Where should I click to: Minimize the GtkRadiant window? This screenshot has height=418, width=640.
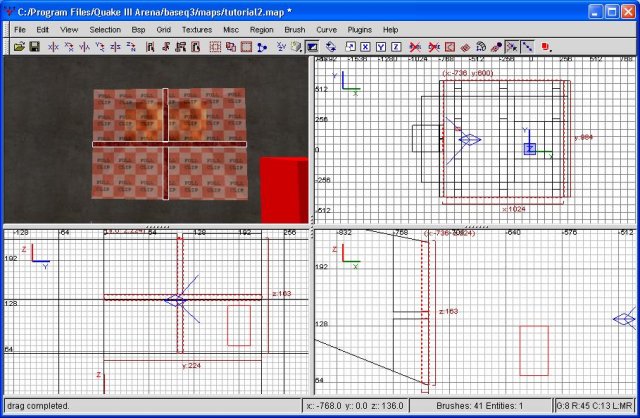click(596, 12)
